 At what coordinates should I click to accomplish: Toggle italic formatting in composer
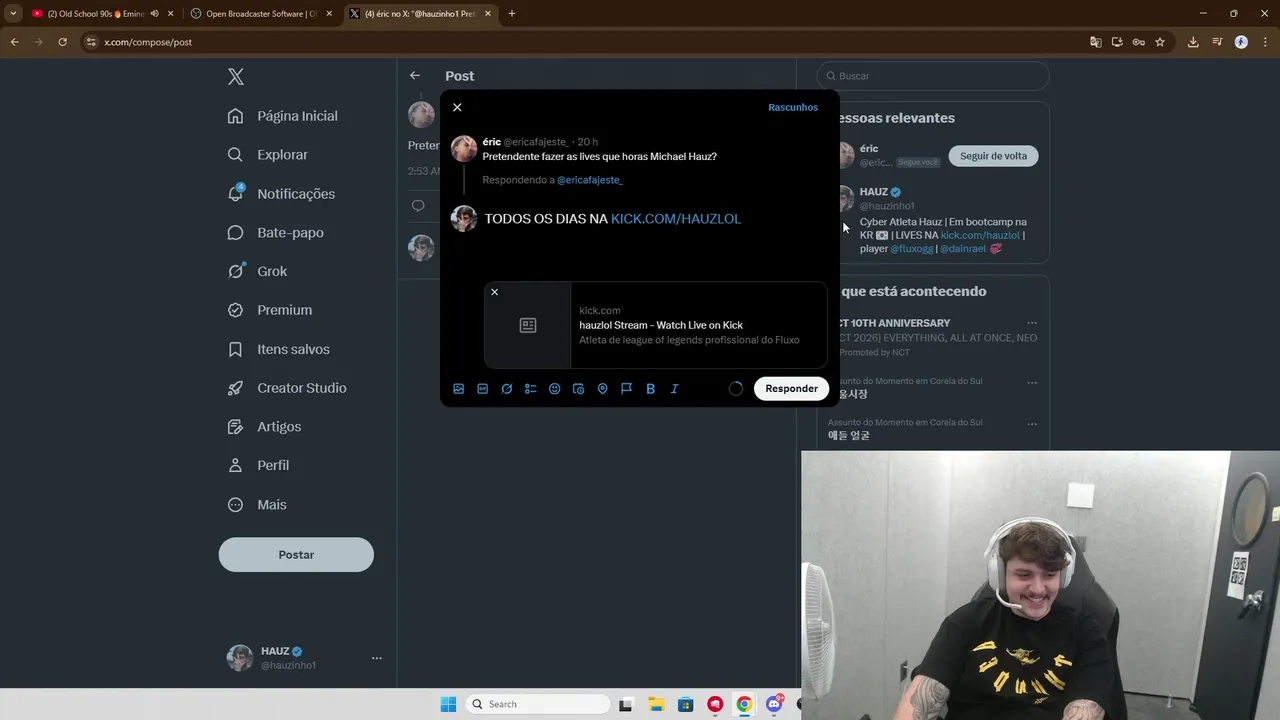coord(675,389)
